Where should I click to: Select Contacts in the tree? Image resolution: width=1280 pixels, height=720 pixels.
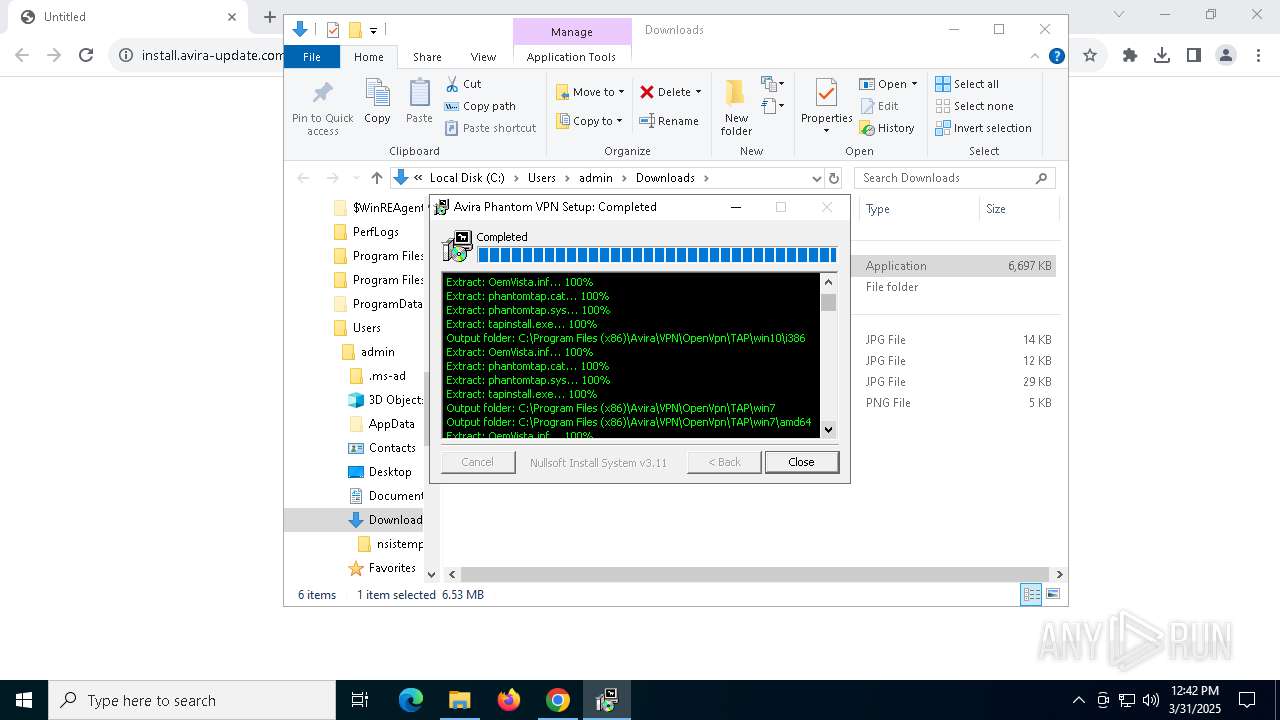(x=383, y=448)
